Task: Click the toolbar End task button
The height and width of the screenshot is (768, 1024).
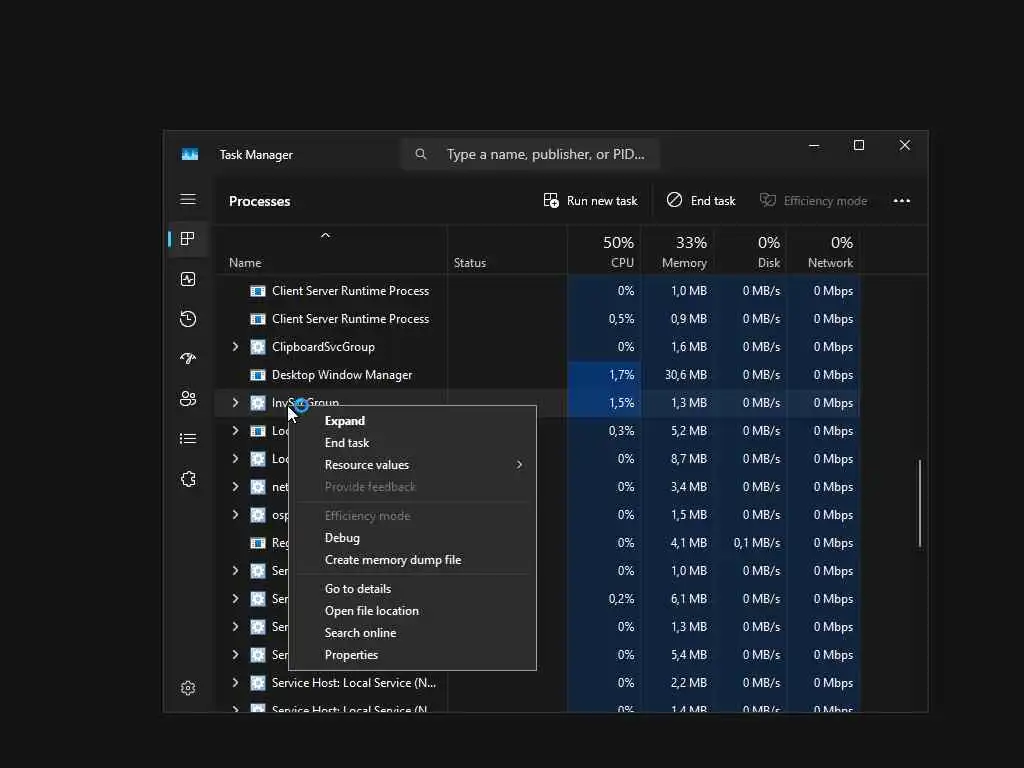Action: [701, 200]
